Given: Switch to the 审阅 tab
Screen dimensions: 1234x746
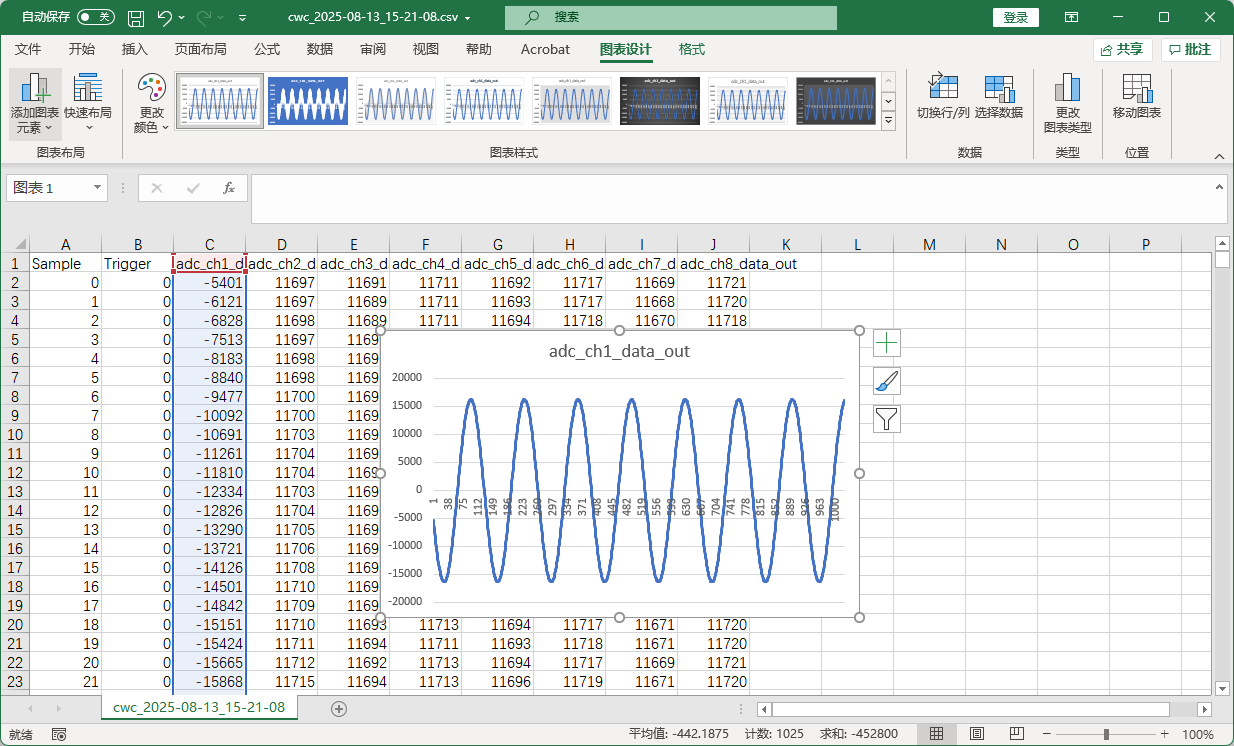Looking at the screenshot, I should [373, 49].
